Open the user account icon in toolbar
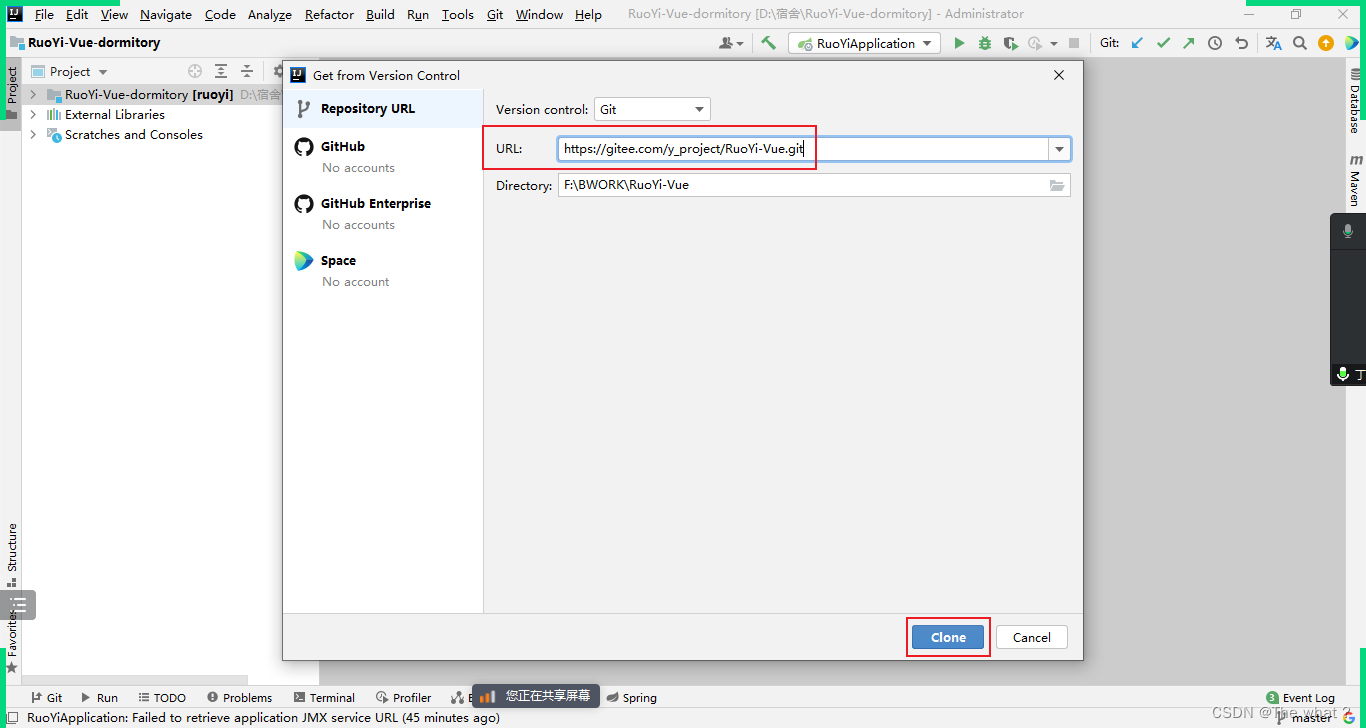 (x=732, y=43)
